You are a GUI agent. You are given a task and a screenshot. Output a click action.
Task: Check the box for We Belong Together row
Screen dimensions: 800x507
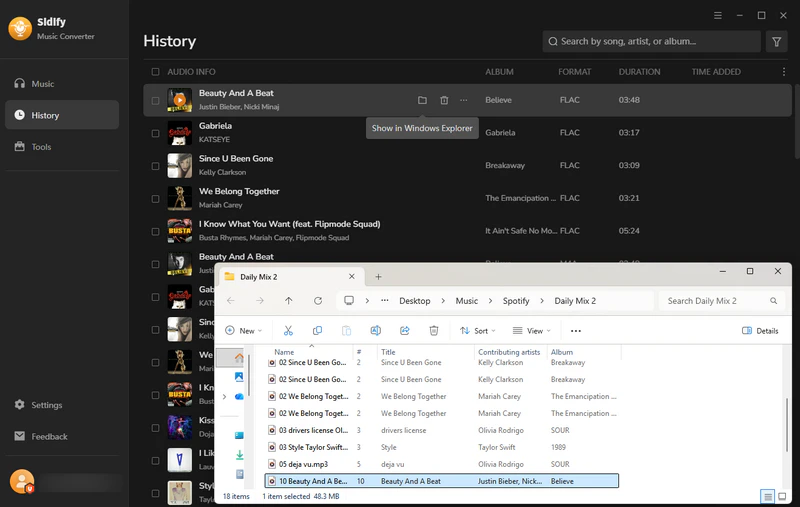pos(155,198)
